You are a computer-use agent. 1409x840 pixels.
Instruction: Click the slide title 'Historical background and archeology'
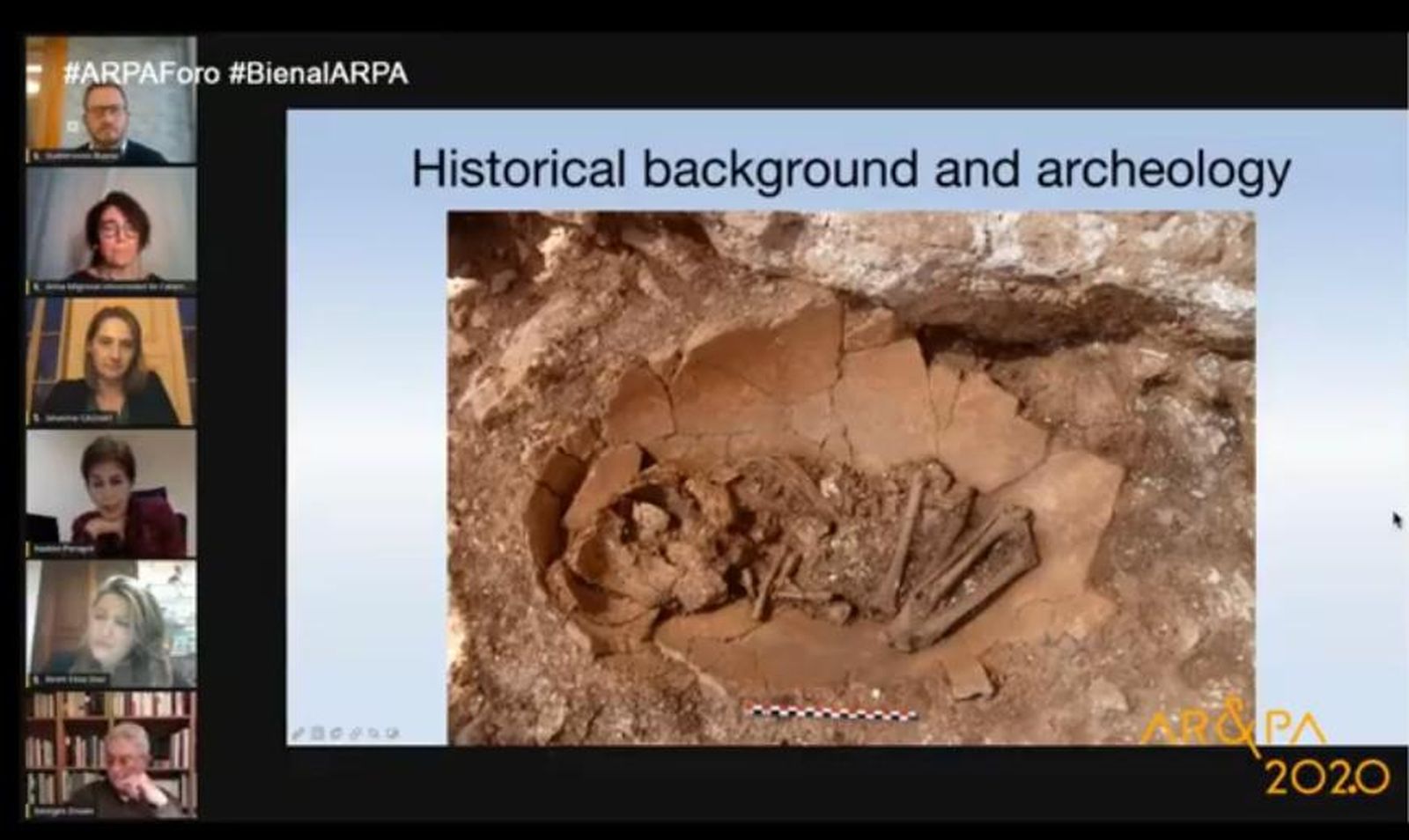click(x=851, y=168)
